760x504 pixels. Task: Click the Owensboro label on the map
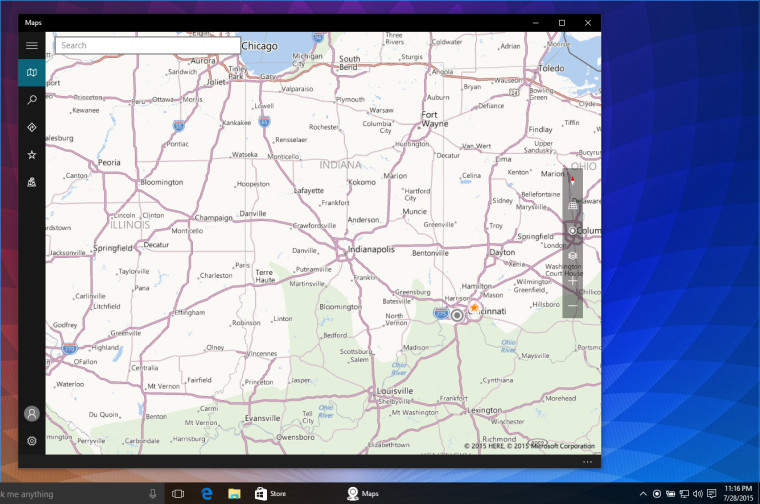point(296,437)
